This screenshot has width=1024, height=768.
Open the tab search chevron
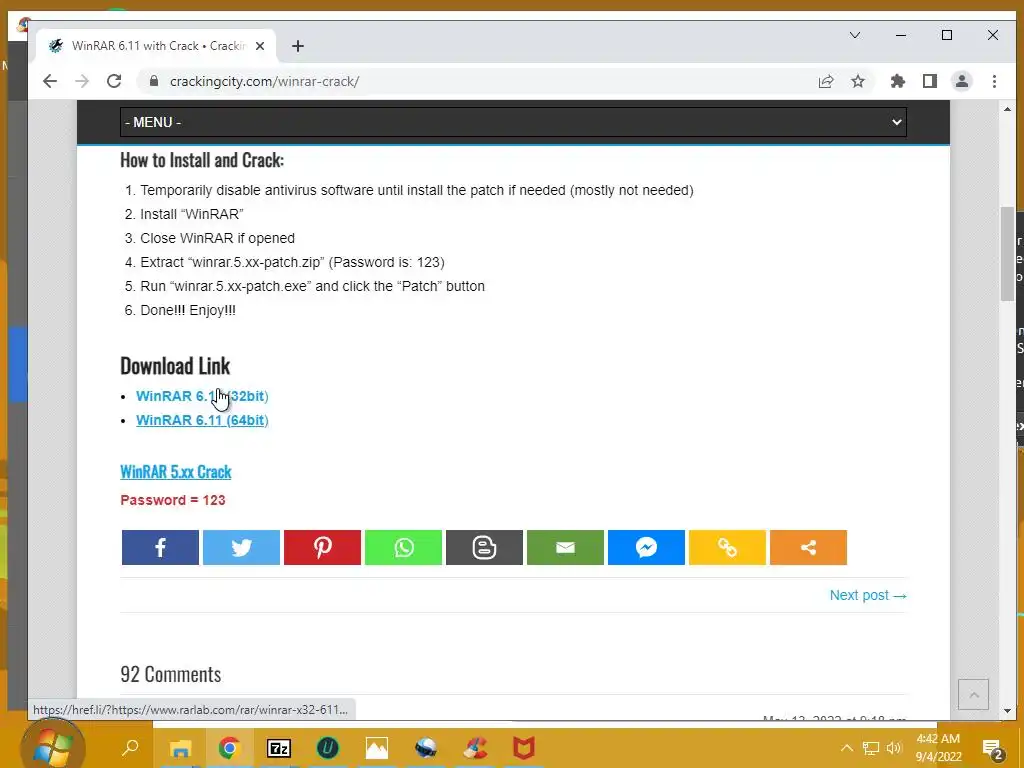(854, 35)
